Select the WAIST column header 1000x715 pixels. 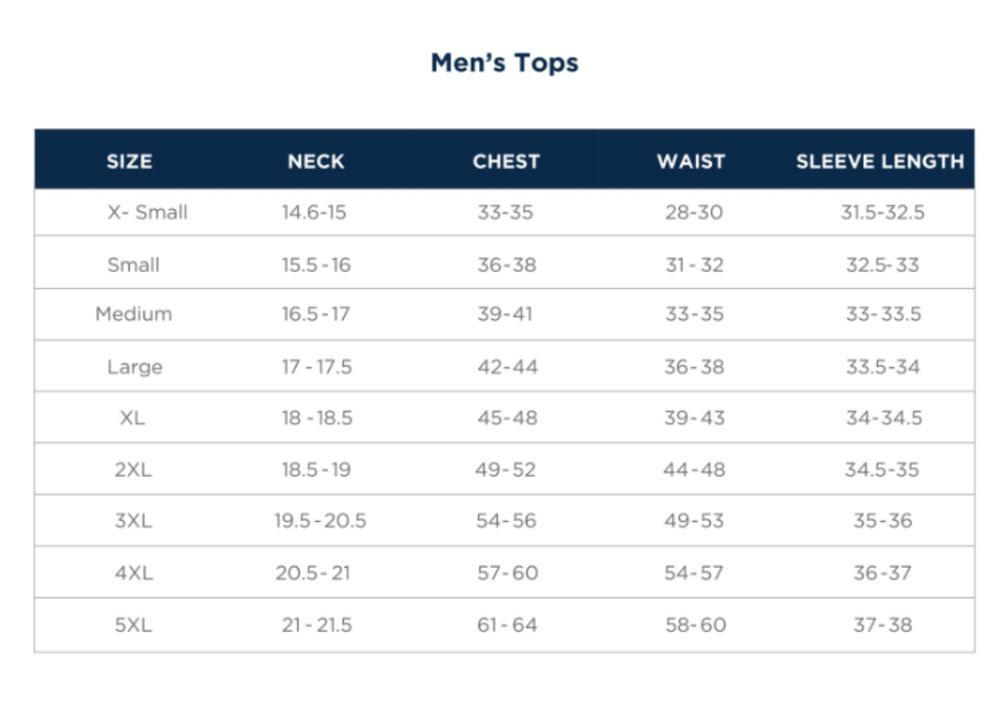[x=691, y=161]
